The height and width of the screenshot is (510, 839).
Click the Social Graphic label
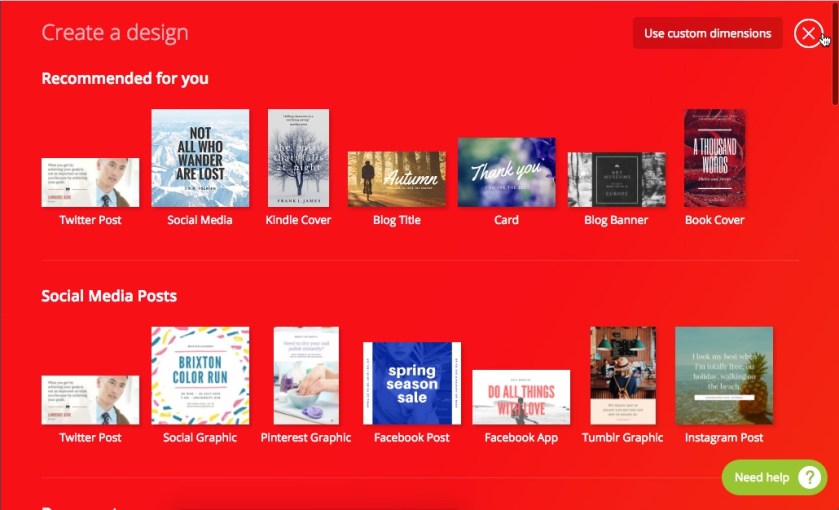[200, 438]
